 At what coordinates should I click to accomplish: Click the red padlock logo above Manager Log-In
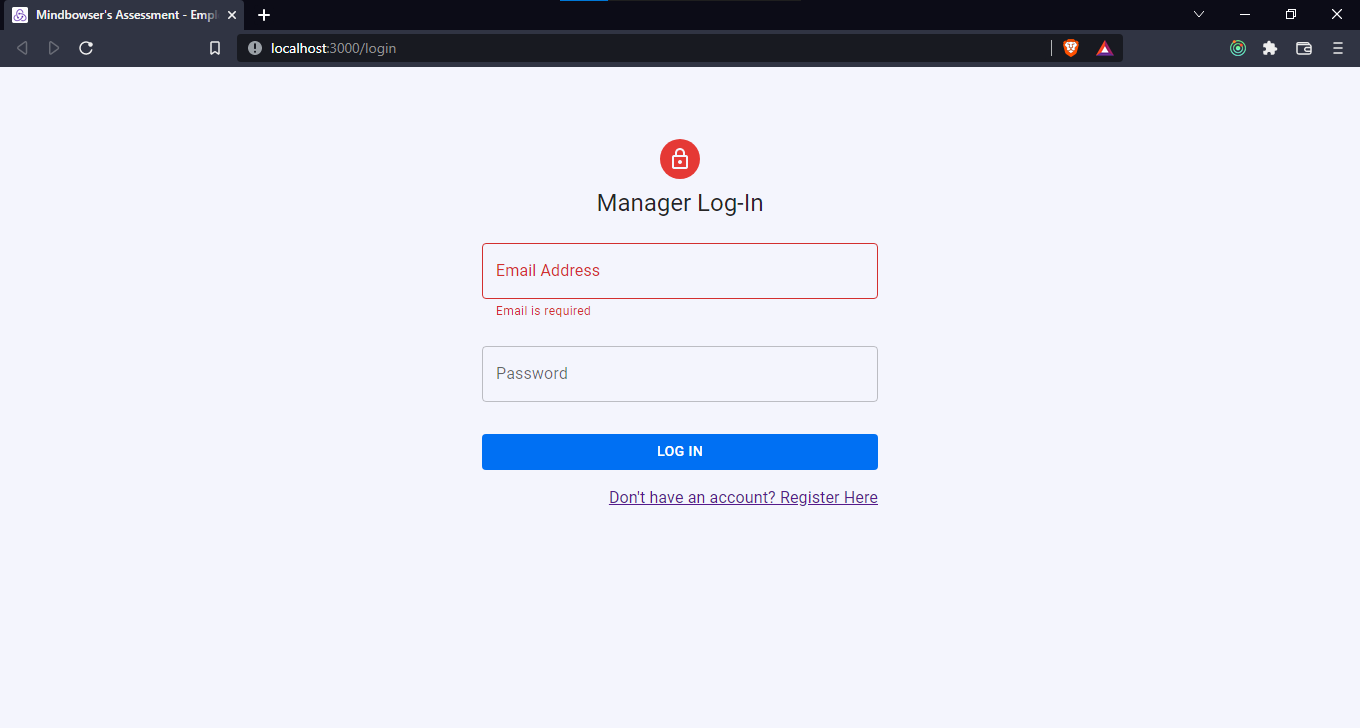click(x=679, y=158)
